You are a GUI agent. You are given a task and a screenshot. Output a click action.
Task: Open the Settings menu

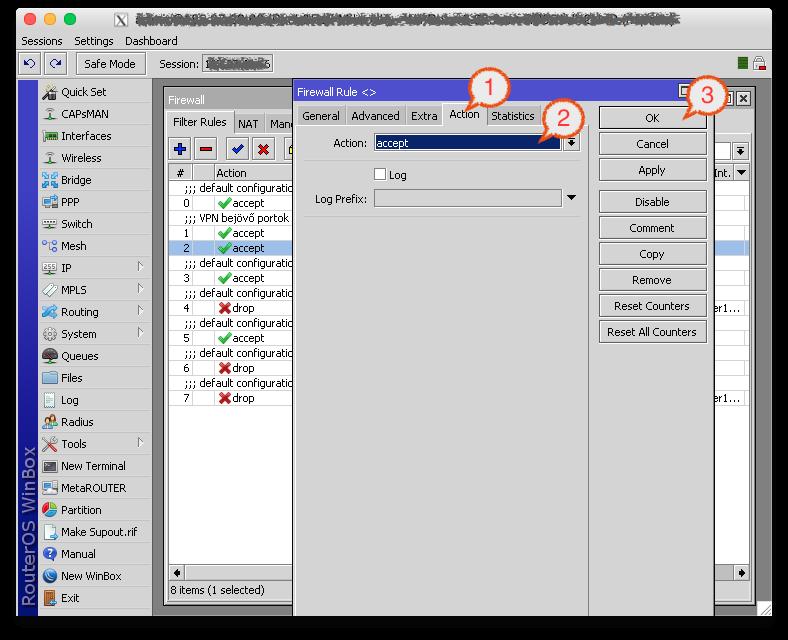coord(94,41)
